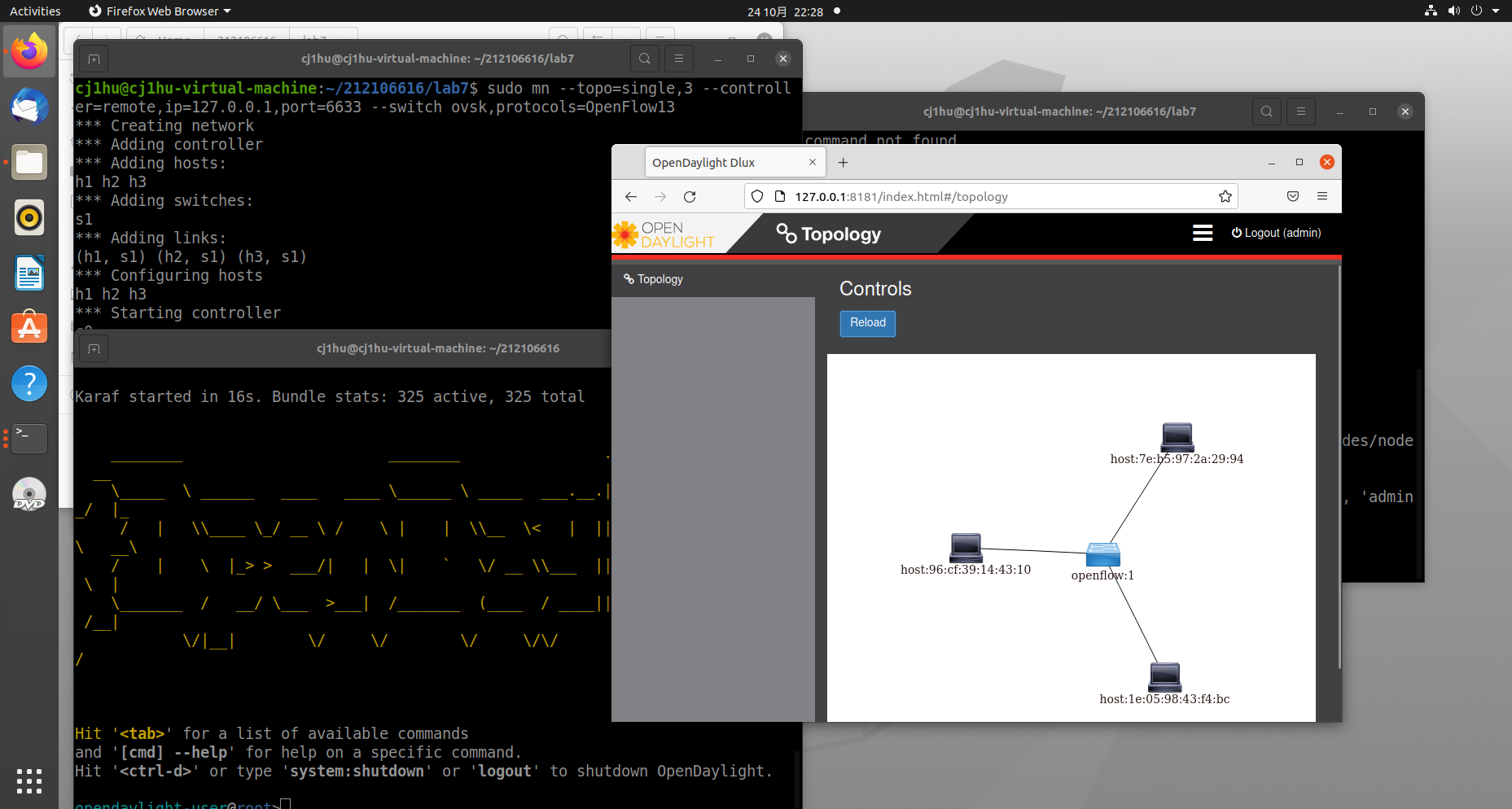Click the power icon in top bar

click(1476, 11)
